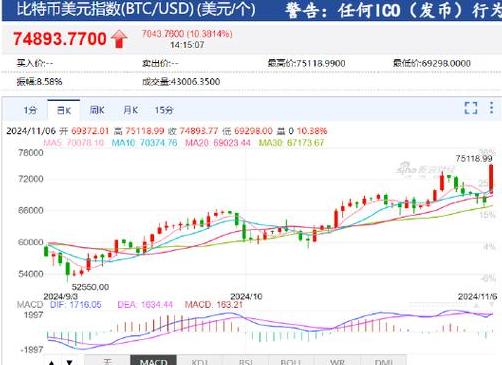The width and height of the screenshot is (502, 365).
Task: Click the 66000 price axis label
Action: tap(30, 211)
